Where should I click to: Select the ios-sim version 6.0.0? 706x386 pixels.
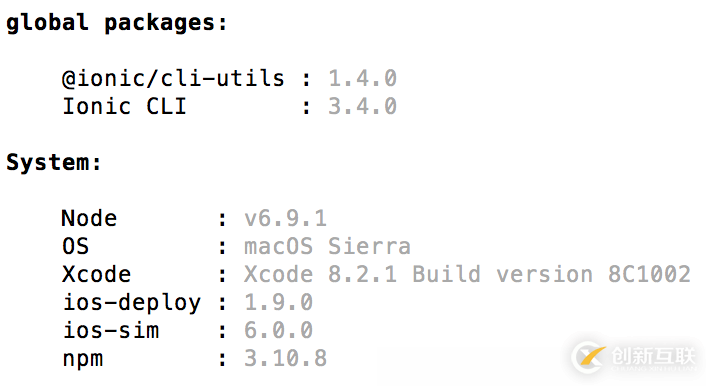tap(278, 330)
